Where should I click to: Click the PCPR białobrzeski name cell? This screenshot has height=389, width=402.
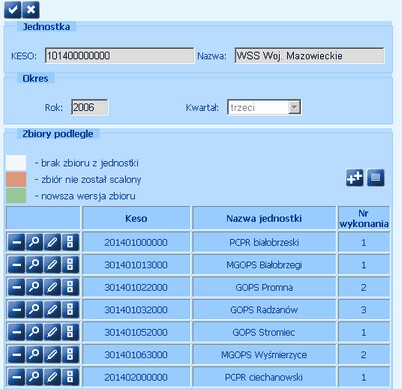[x=264, y=242]
